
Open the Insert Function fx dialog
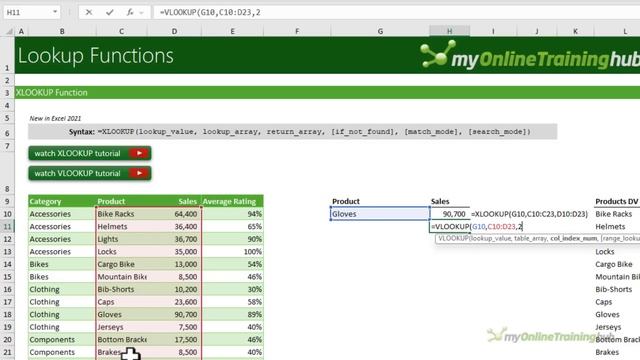pos(130,12)
